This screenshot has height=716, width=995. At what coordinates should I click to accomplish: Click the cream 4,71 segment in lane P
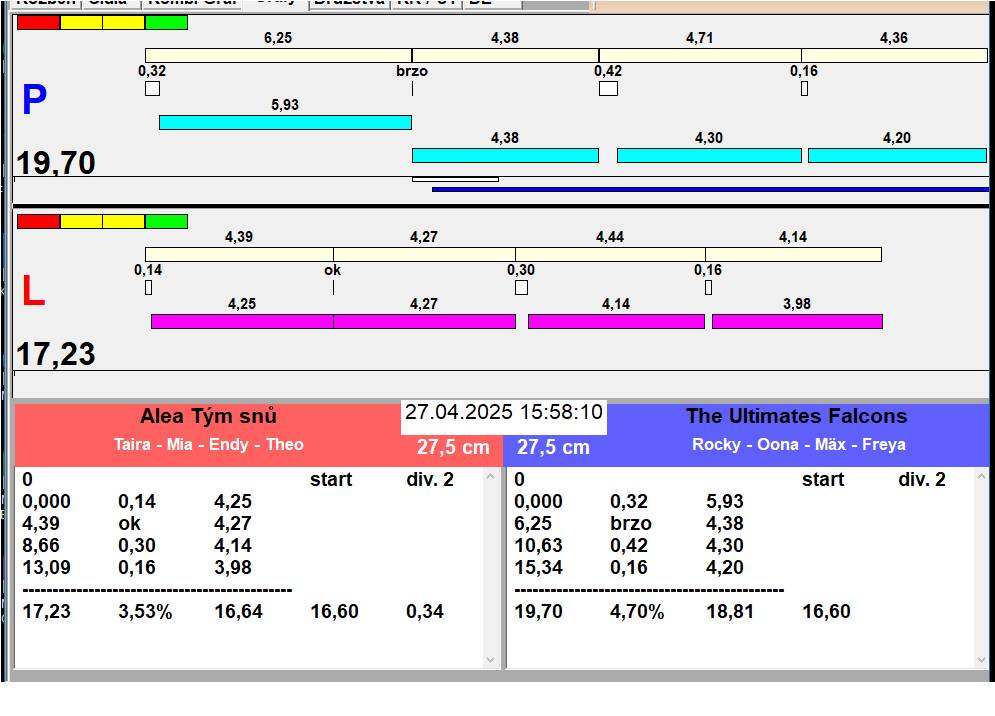[700, 55]
